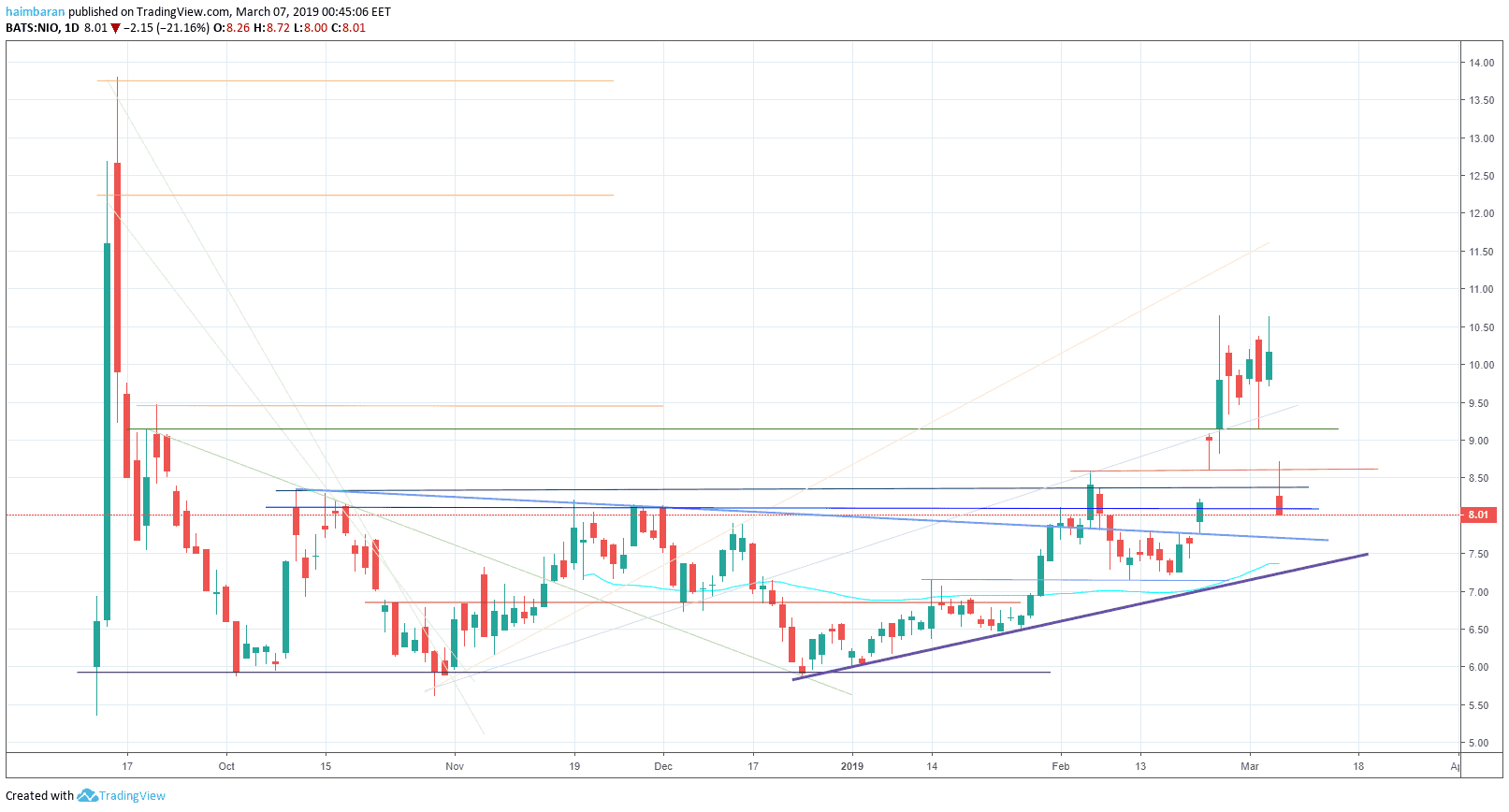
Task: Click the Feb date axis label
Action: [1061, 766]
